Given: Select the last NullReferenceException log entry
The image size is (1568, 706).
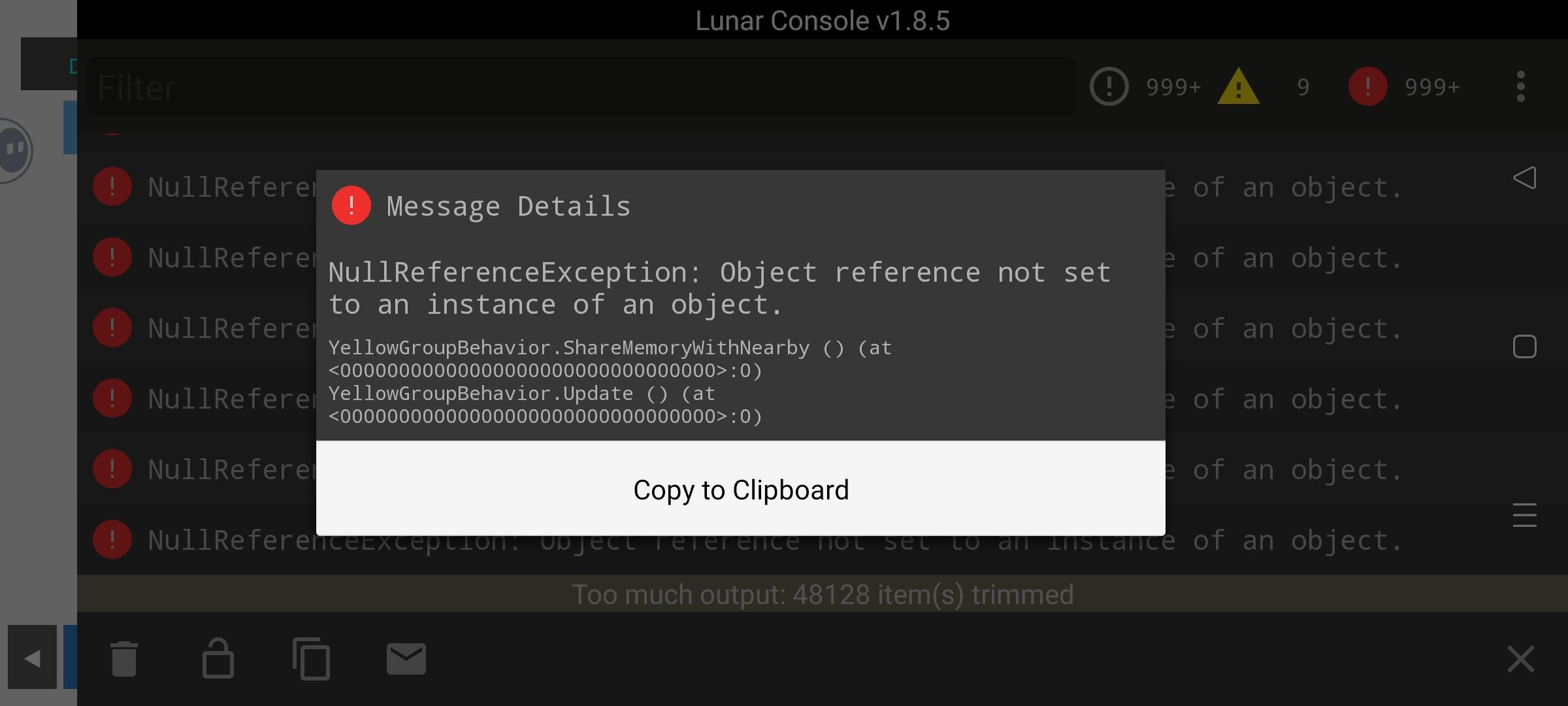Looking at the screenshot, I should click(x=784, y=540).
